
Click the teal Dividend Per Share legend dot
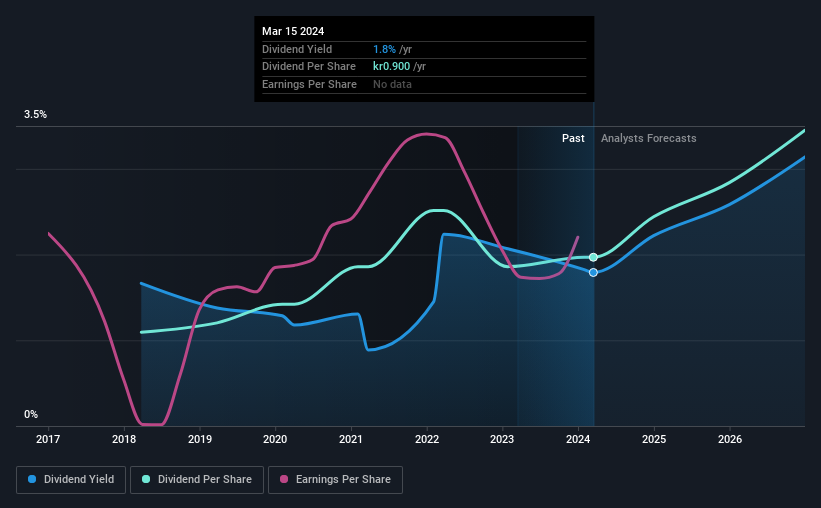(146, 479)
